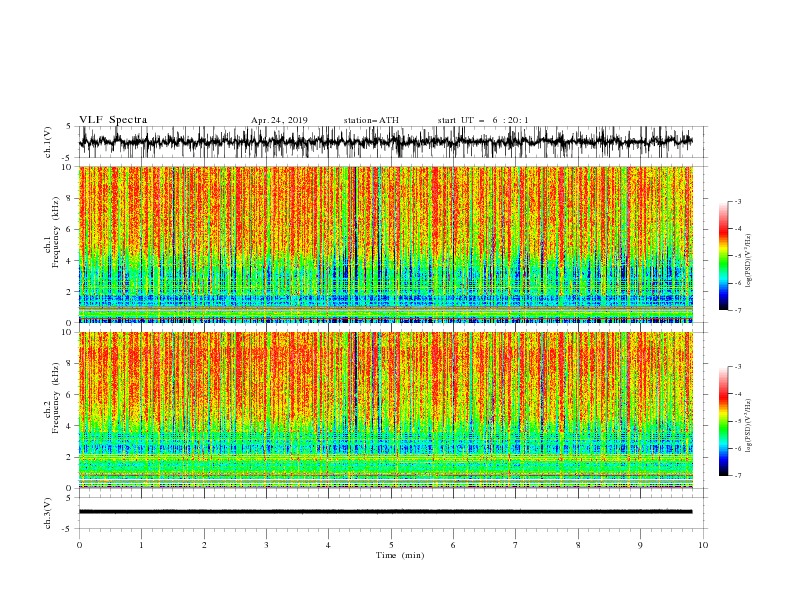Click the '4' kHz tick on ch.2 axis

[x=70, y=426]
